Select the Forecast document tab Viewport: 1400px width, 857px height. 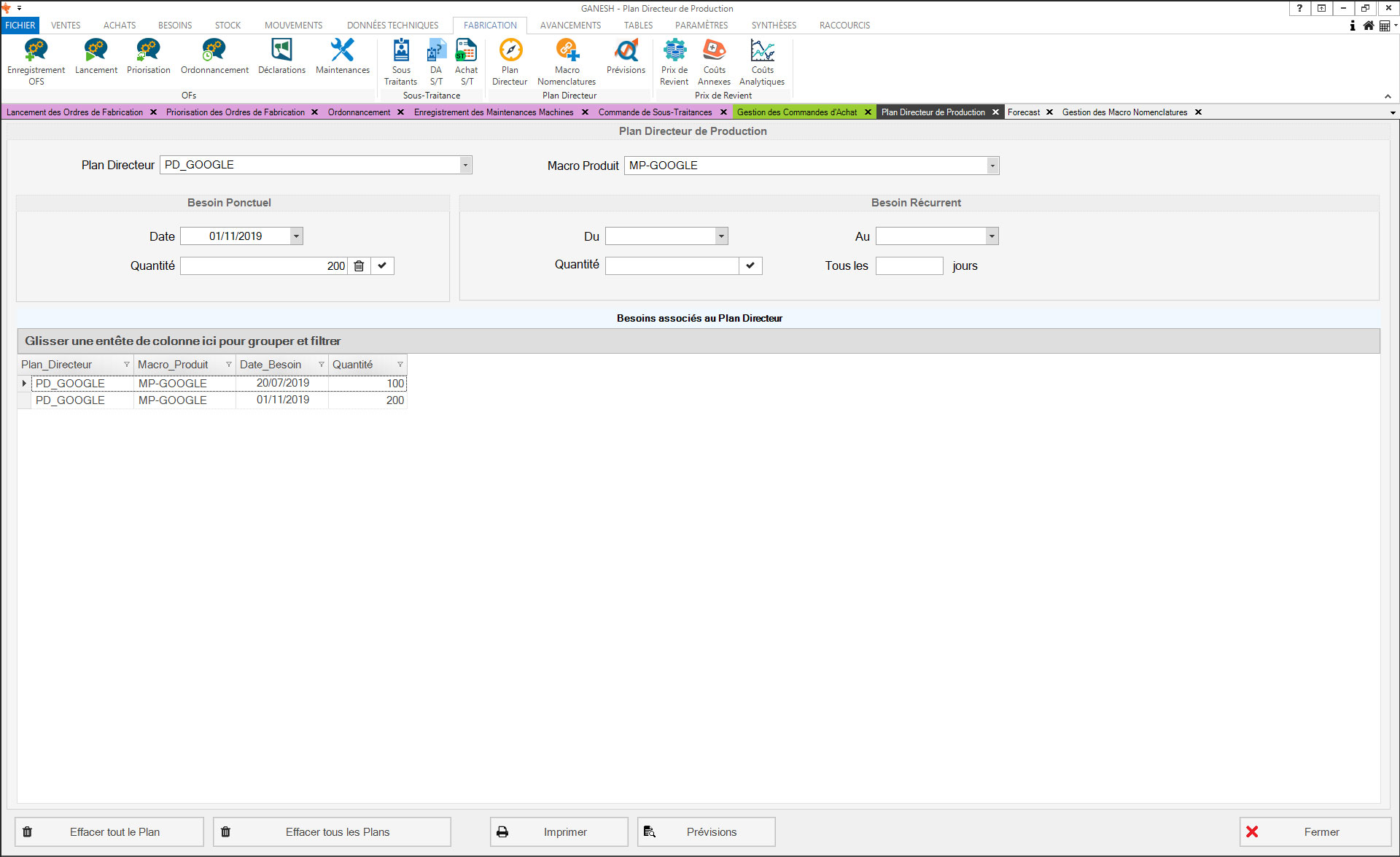pos(1024,112)
